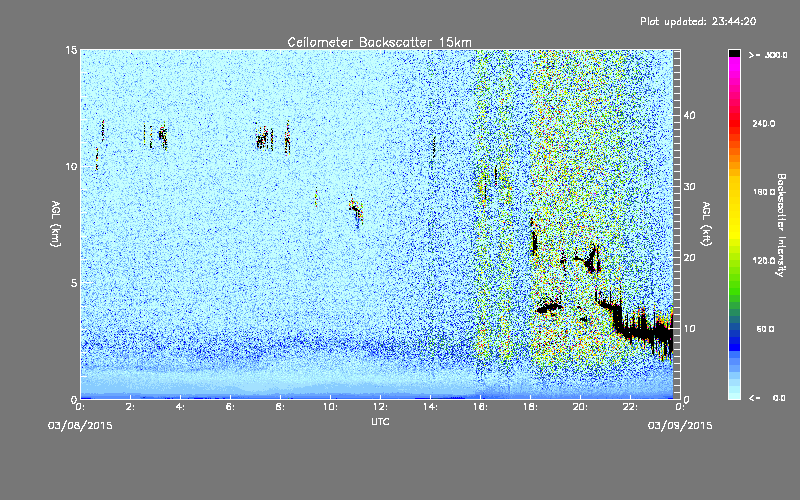Screen dimensions: 800x500
Task: Click the 10 km tick label on the left axis
Action: [71, 166]
